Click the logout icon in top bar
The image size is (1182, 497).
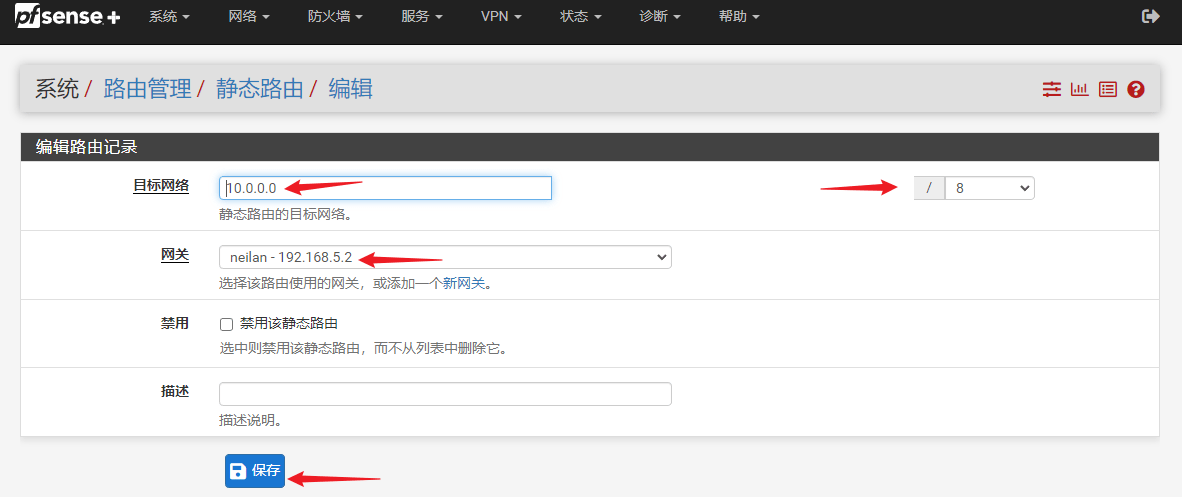coord(1150,17)
